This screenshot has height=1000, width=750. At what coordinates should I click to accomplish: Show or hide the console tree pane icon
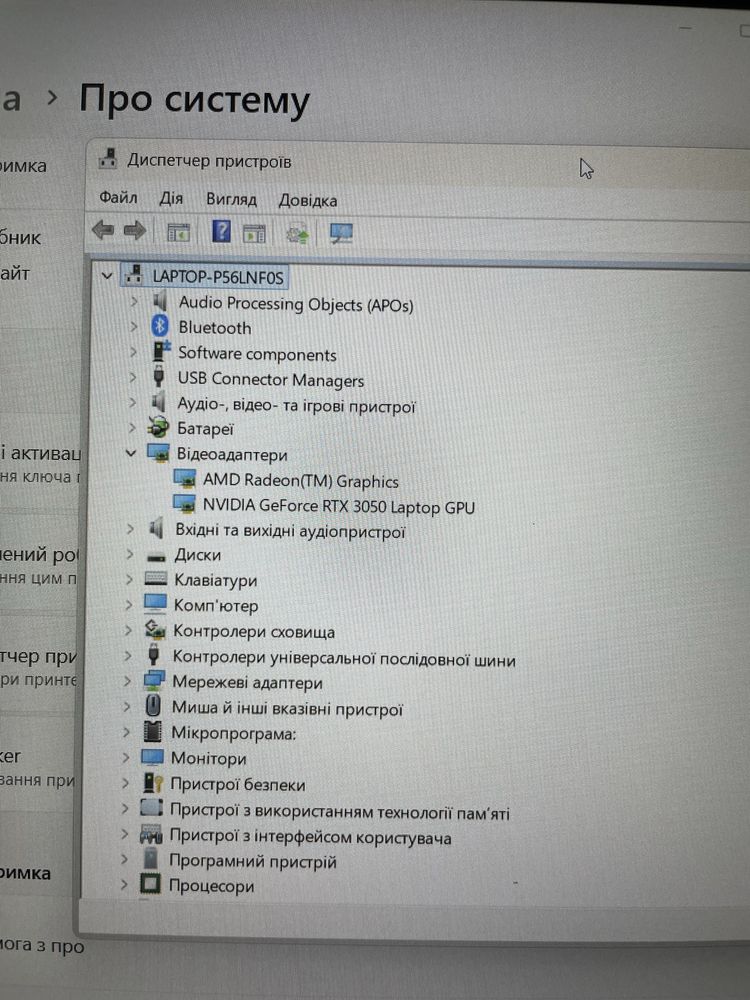point(178,232)
